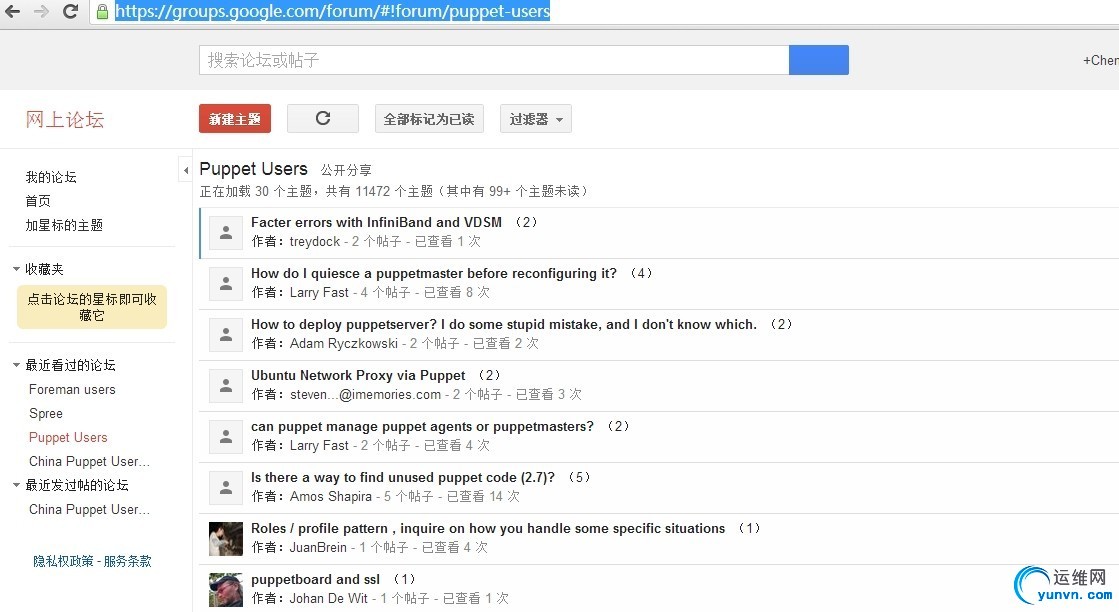The width and height of the screenshot is (1119, 612).
Task: Open topic 'How to deploy puppetserver?'
Action: pyautogui.click(x=504, y=325)
